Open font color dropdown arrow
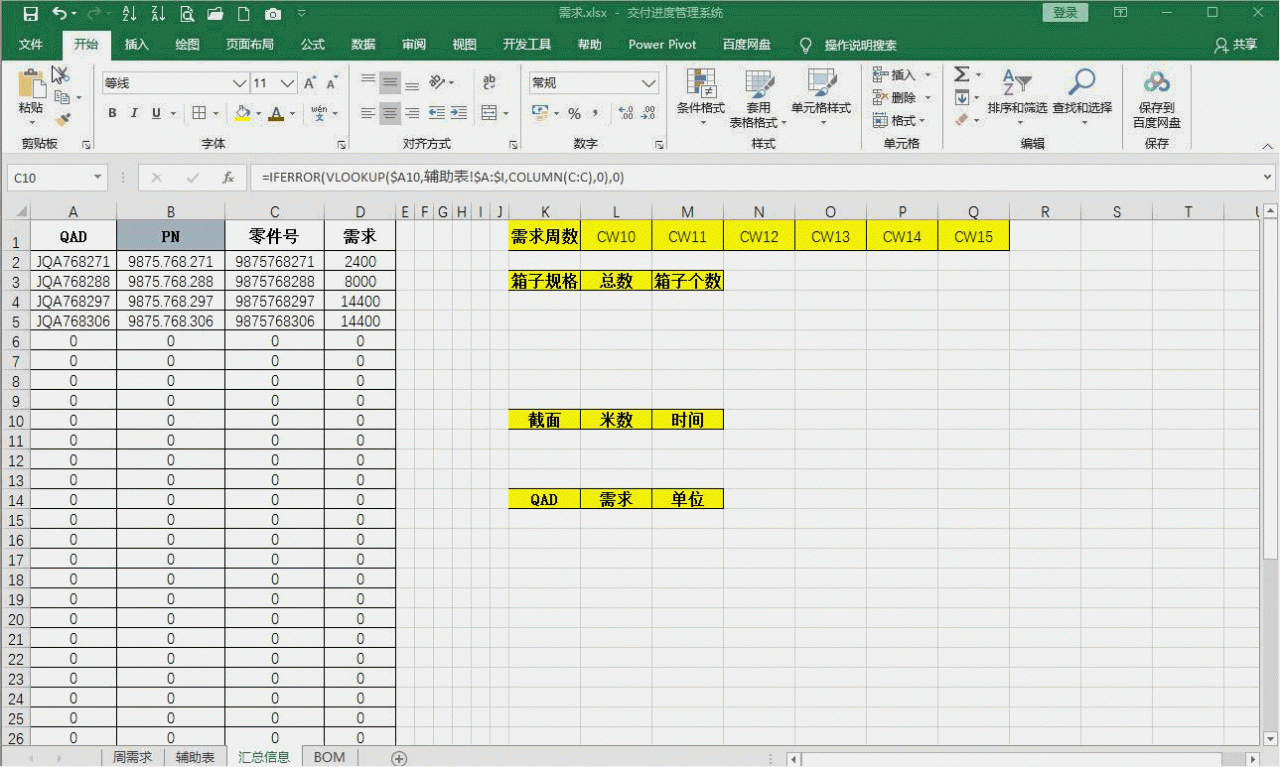This screenshot has height=767, width=1280. click(292, 113)
